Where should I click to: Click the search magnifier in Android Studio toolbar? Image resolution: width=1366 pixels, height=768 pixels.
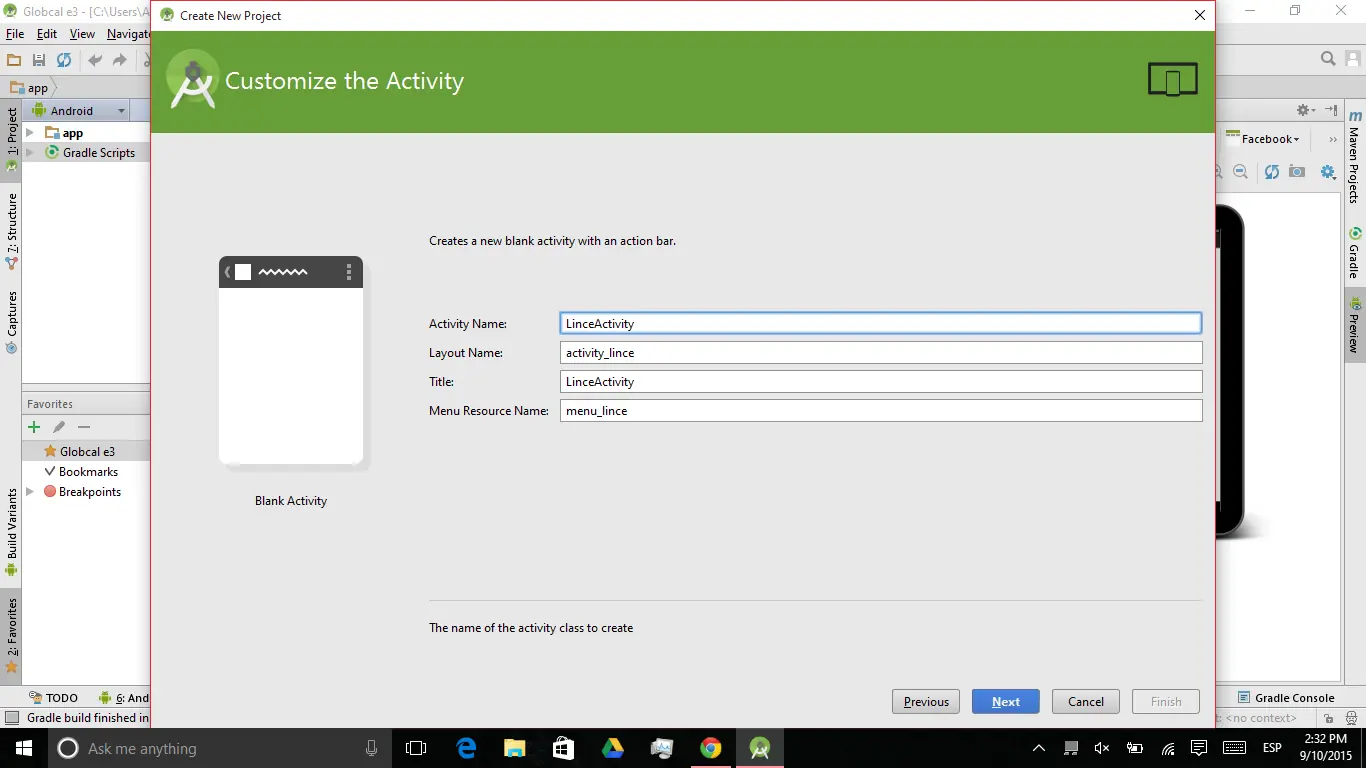(1328, 59)
